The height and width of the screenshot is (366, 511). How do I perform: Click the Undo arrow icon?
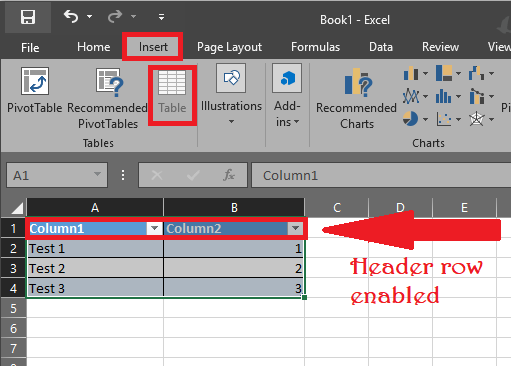click(x=71, y=16)
